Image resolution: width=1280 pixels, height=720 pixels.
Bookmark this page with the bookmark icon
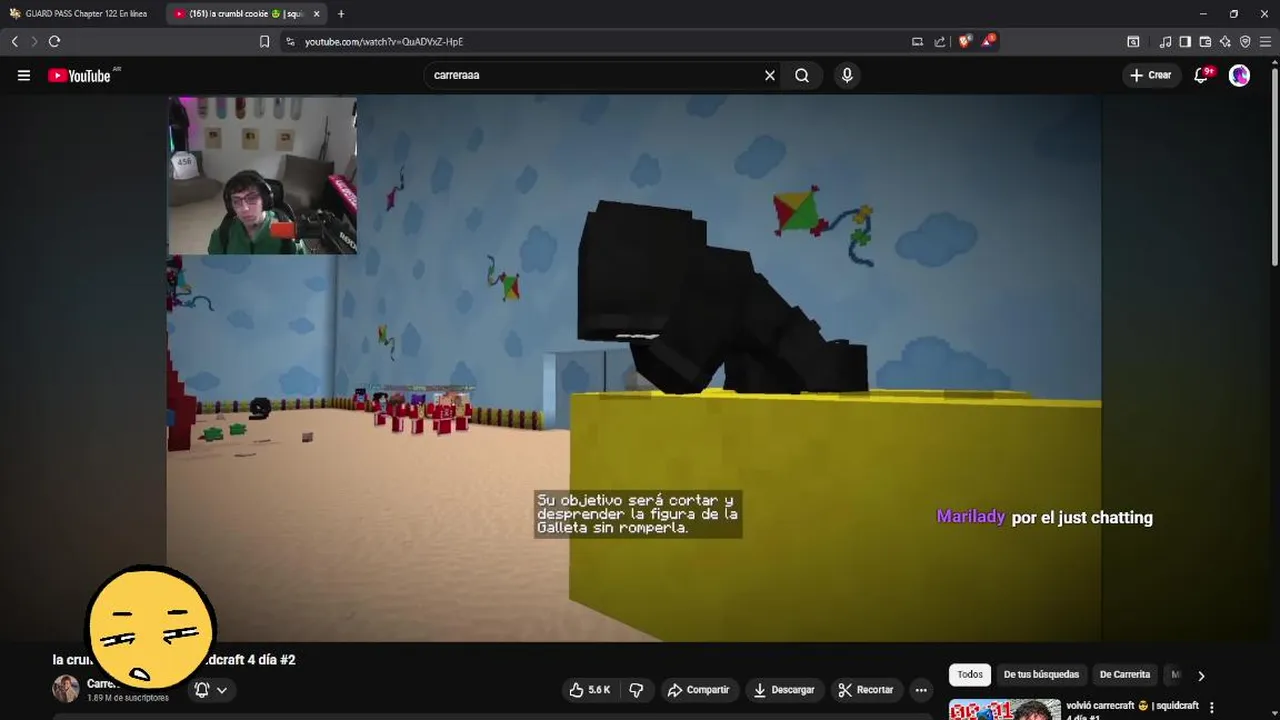264,41
